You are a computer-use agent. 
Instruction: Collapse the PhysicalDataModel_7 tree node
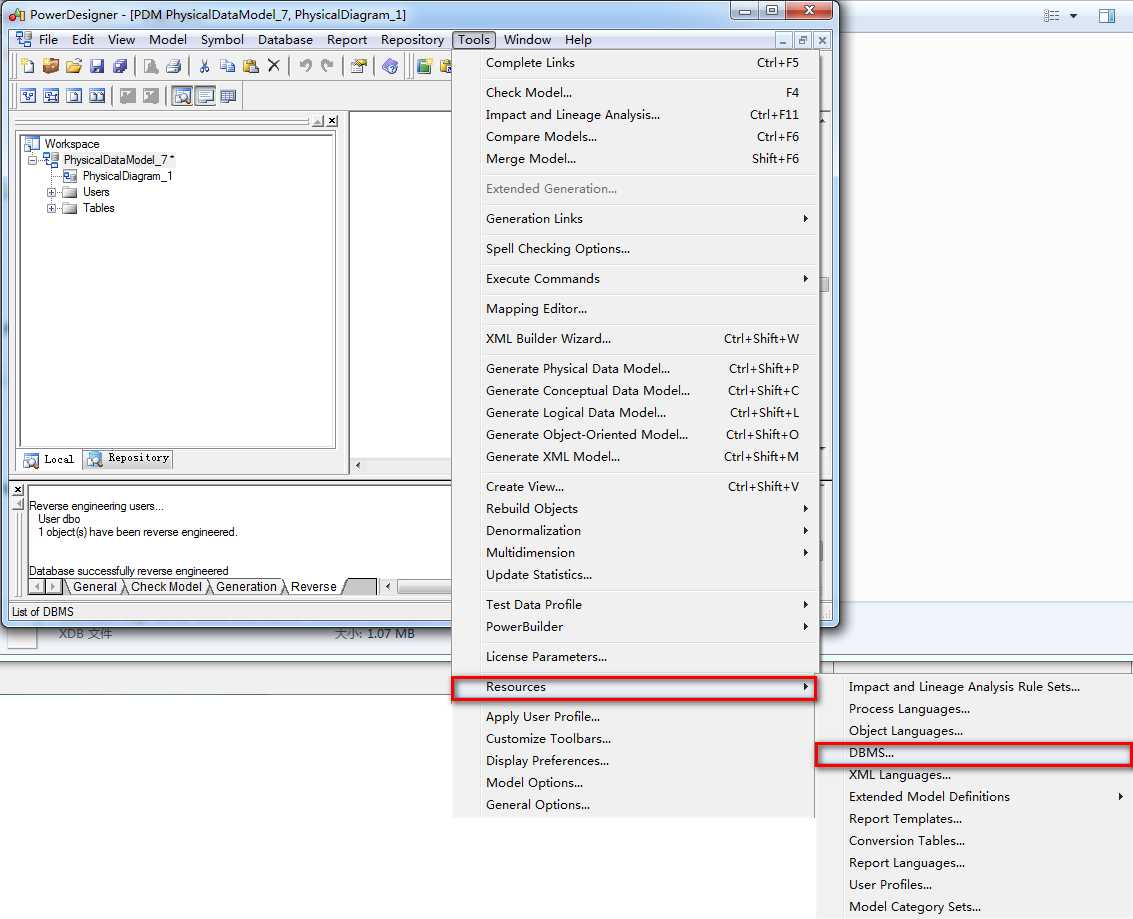pos(33,160)
